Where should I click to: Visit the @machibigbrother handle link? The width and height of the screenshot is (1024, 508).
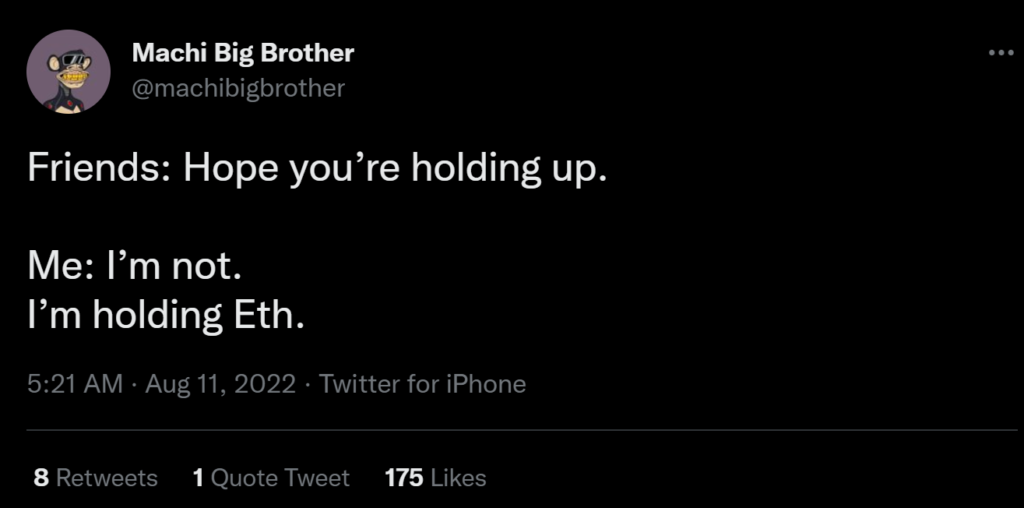click(x=238, y=88)
